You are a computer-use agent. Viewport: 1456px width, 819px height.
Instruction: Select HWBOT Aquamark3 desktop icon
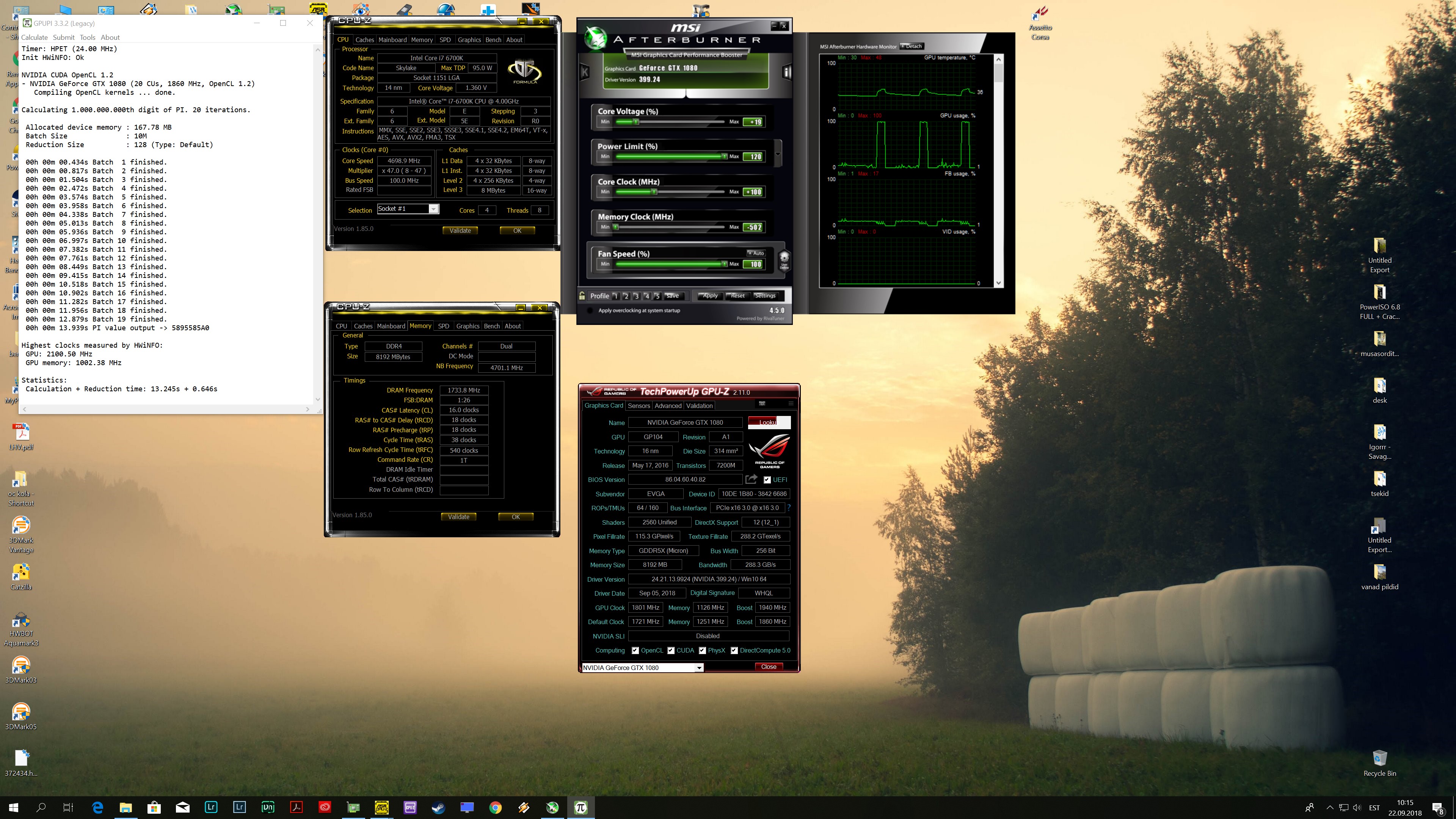click(21, 629)
